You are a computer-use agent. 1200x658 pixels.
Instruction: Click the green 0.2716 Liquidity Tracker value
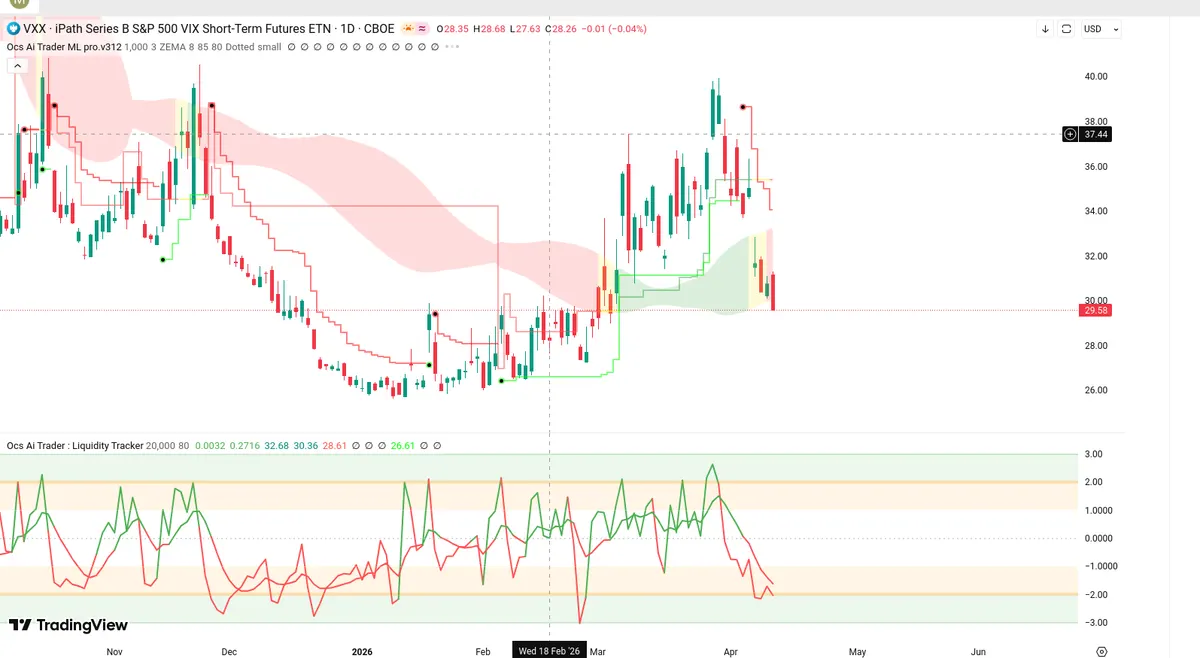[245, 446]
